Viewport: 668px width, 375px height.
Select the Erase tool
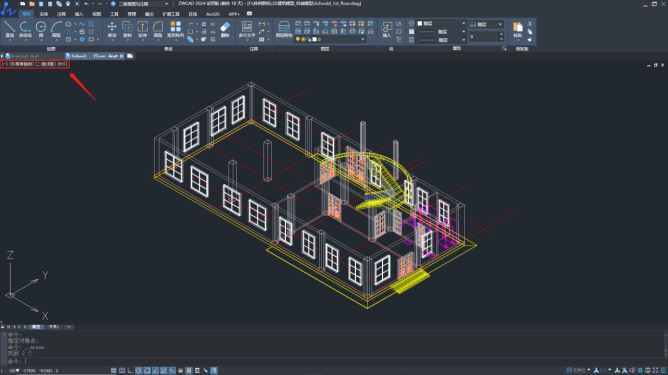coord(225,29)
